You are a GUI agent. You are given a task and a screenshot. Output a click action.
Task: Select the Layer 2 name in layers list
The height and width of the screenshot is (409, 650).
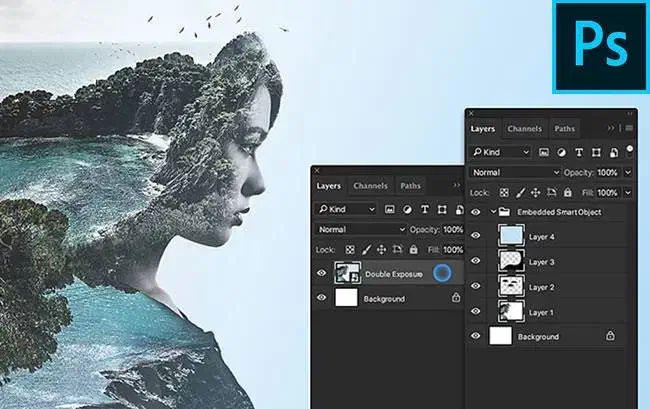[x=541, y=287]
